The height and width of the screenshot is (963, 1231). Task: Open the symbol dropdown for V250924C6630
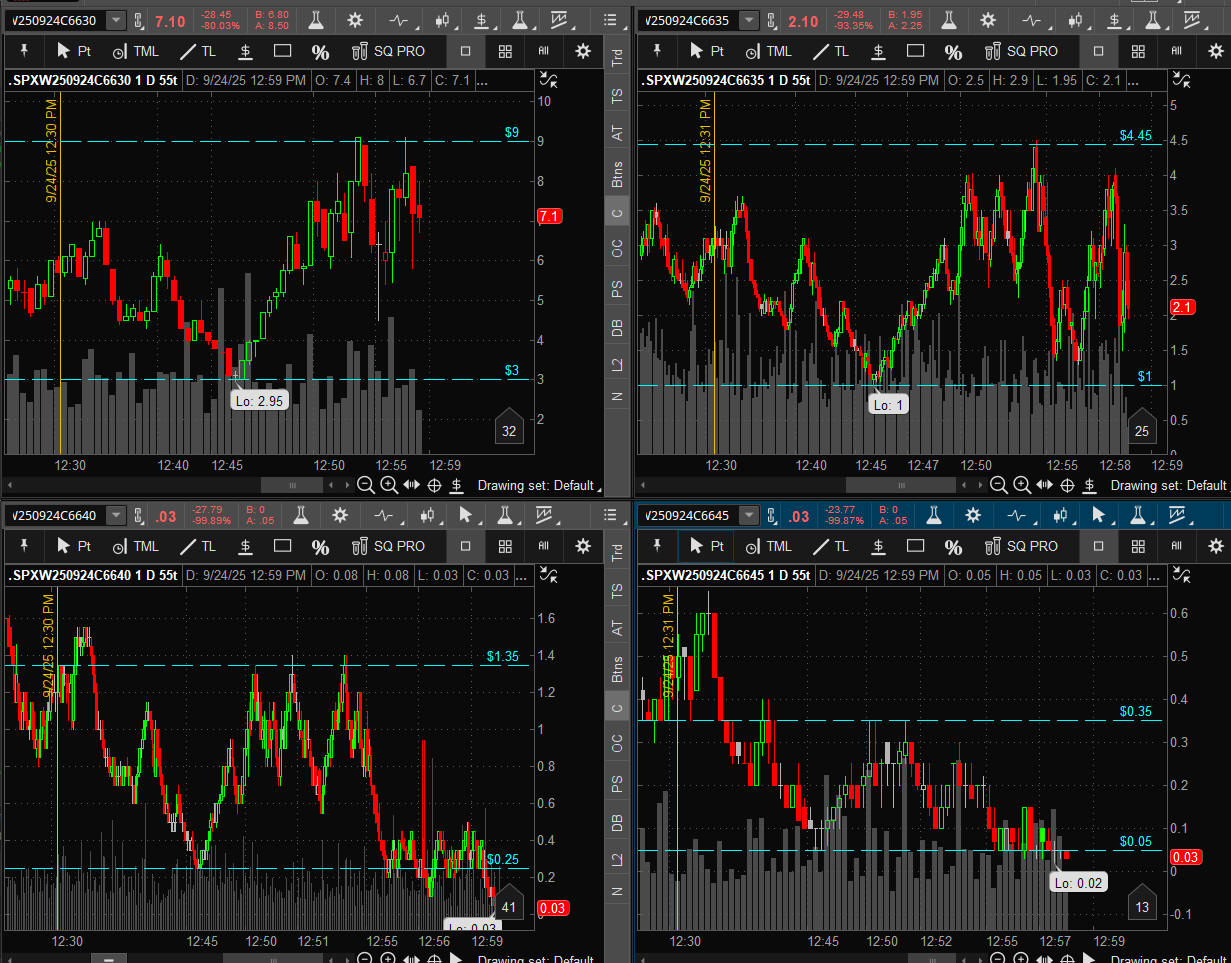click(x=116, y=20)
